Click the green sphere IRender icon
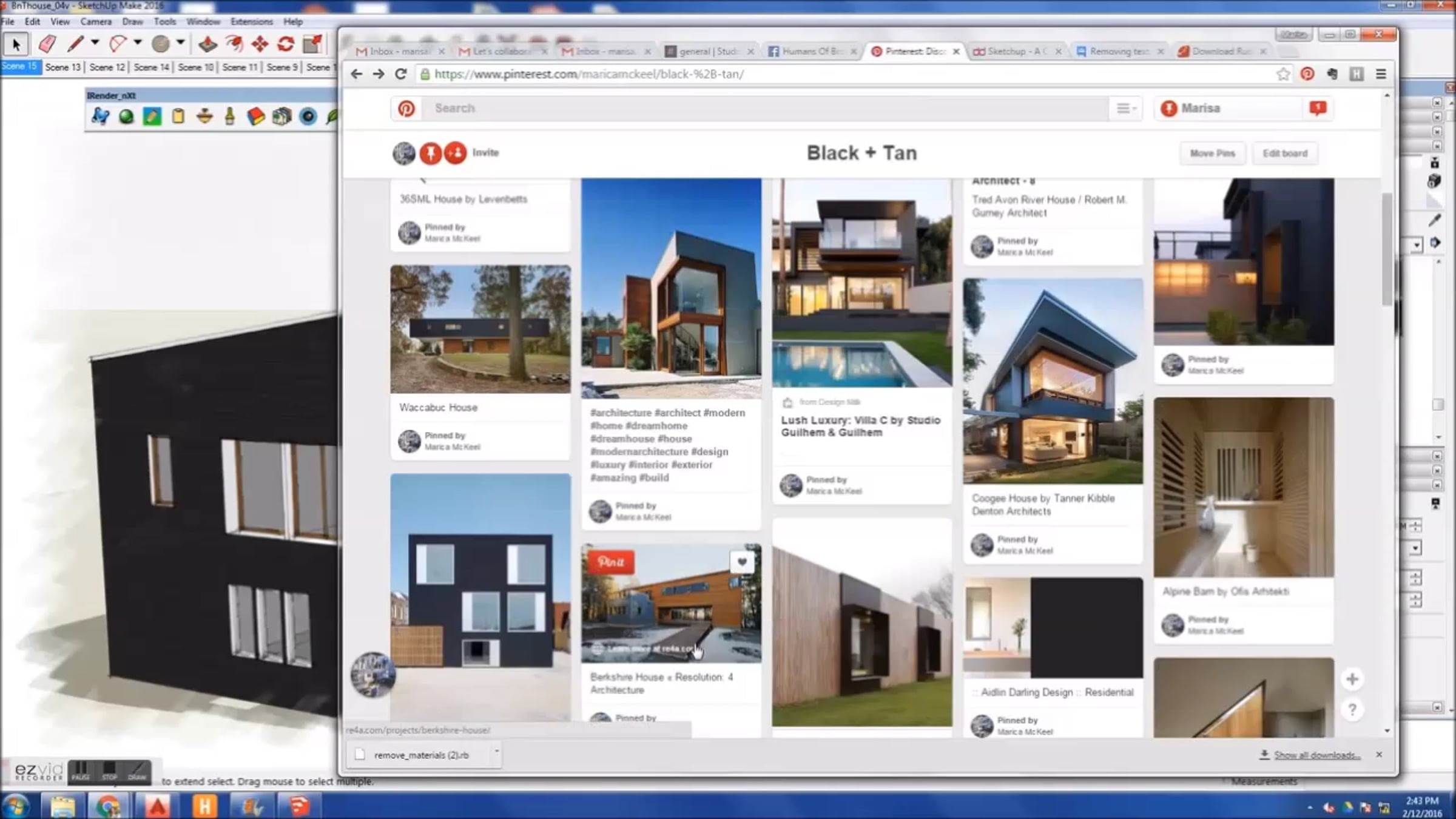This screenshot has width=1456, height=819. click(x=126, y=116)
